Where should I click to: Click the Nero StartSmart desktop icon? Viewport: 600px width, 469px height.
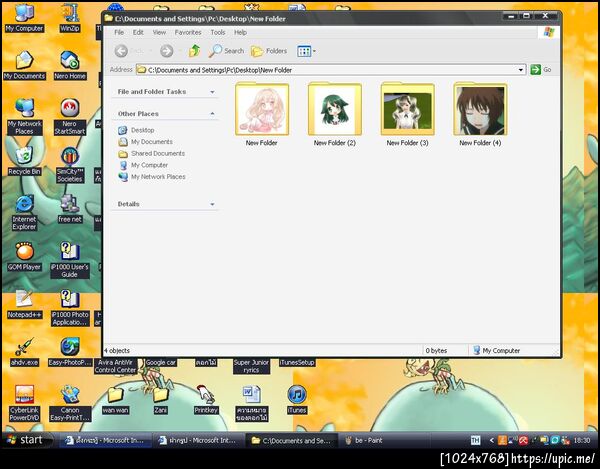tap(70, 117)
